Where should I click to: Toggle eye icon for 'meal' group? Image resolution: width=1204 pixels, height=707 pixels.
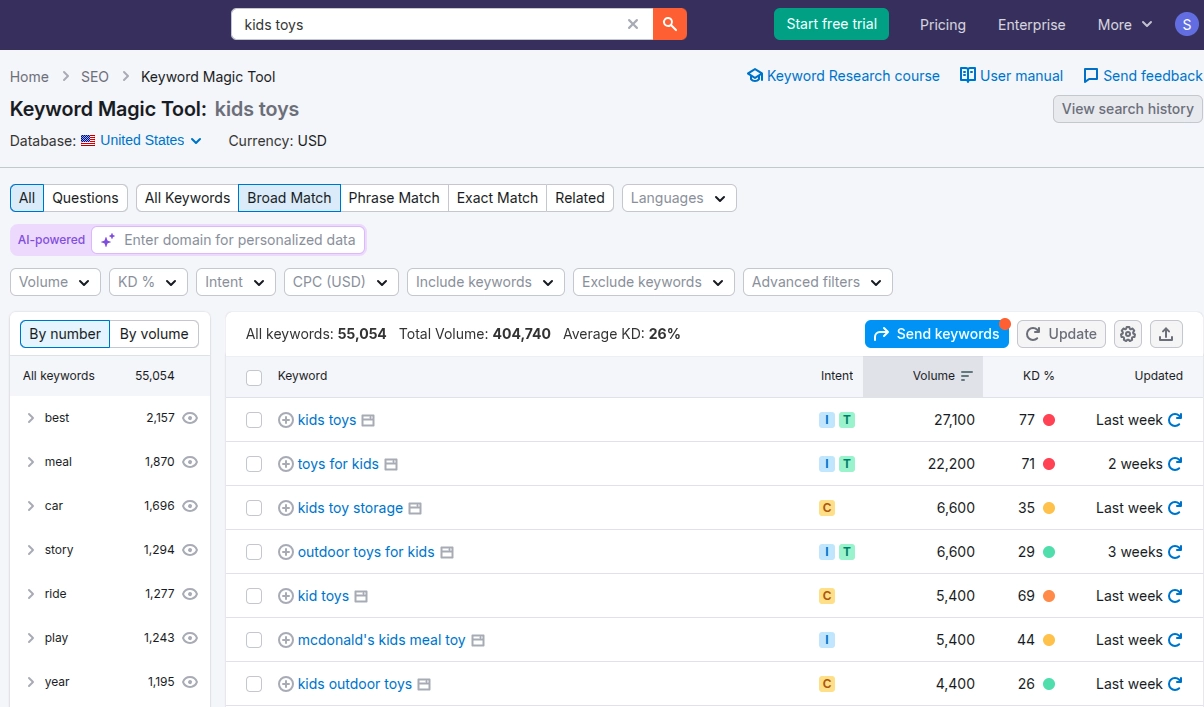(190, 462)
